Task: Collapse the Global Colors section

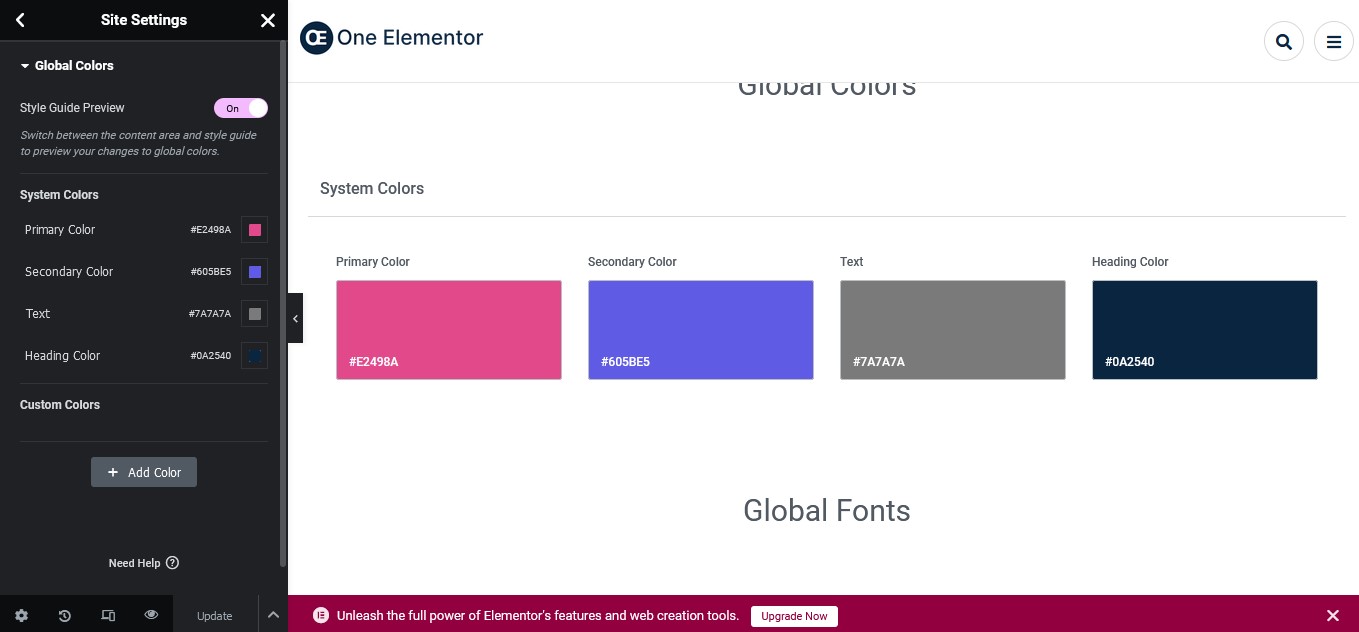Action: pyautogui.click(x=24, y=65)
